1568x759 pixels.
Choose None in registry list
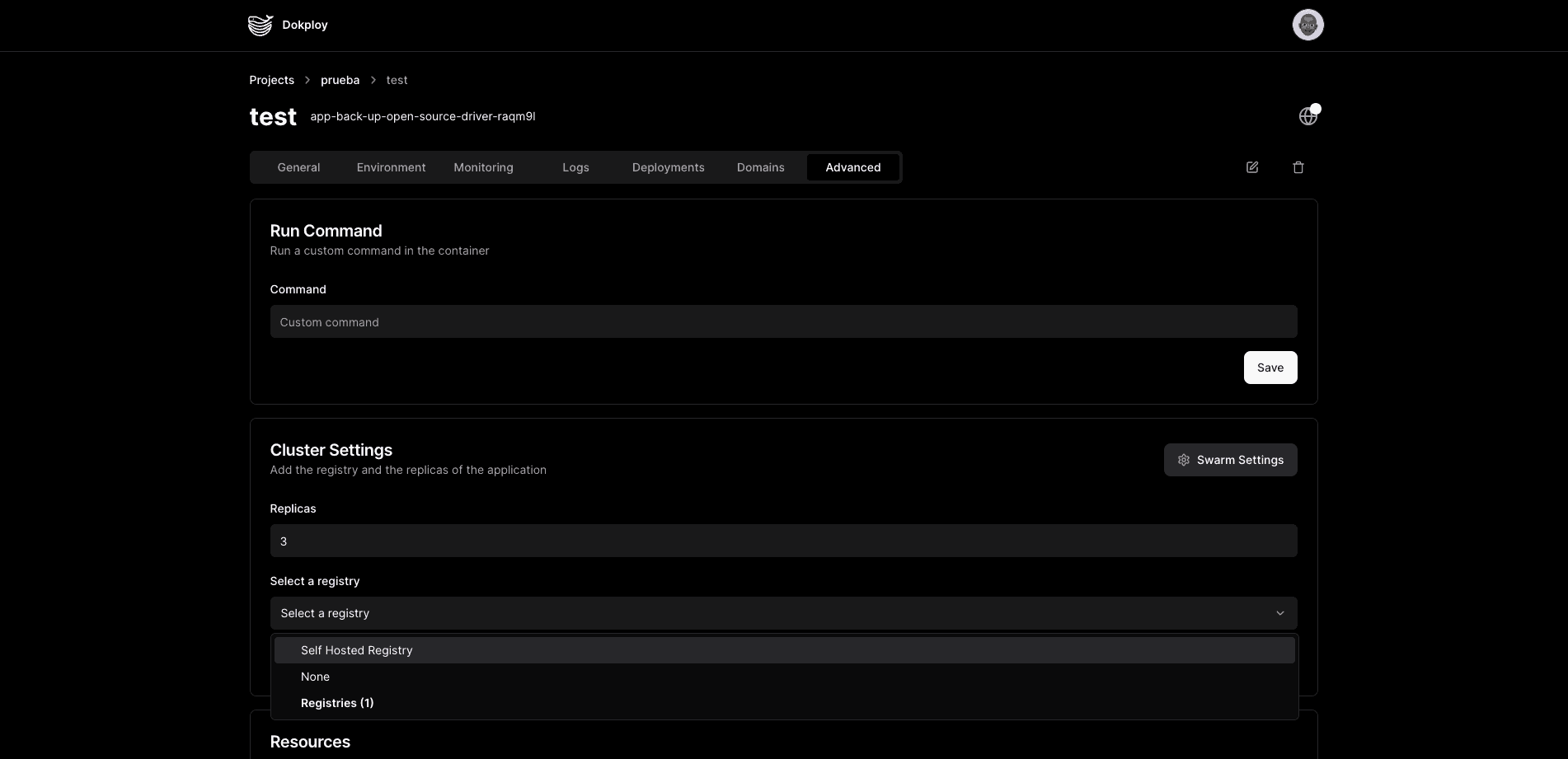315,677
